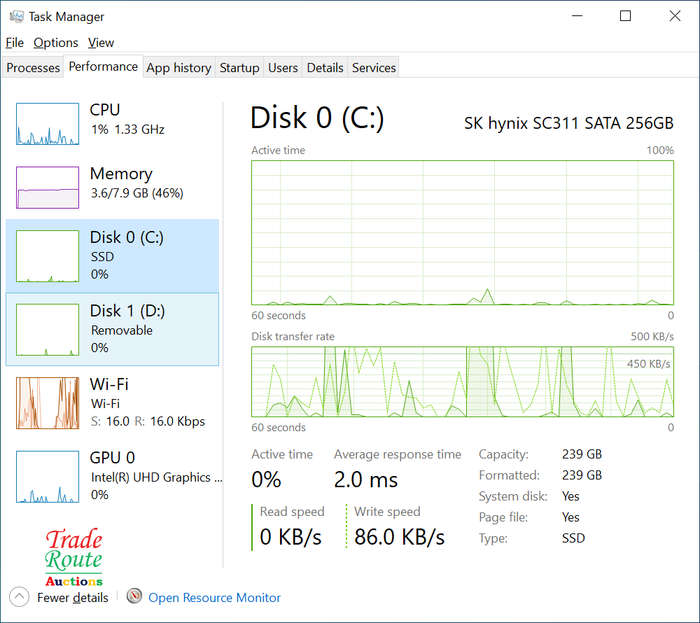
Task: Click the Page file 'Yes' value
Action: [x=571, y=517]
